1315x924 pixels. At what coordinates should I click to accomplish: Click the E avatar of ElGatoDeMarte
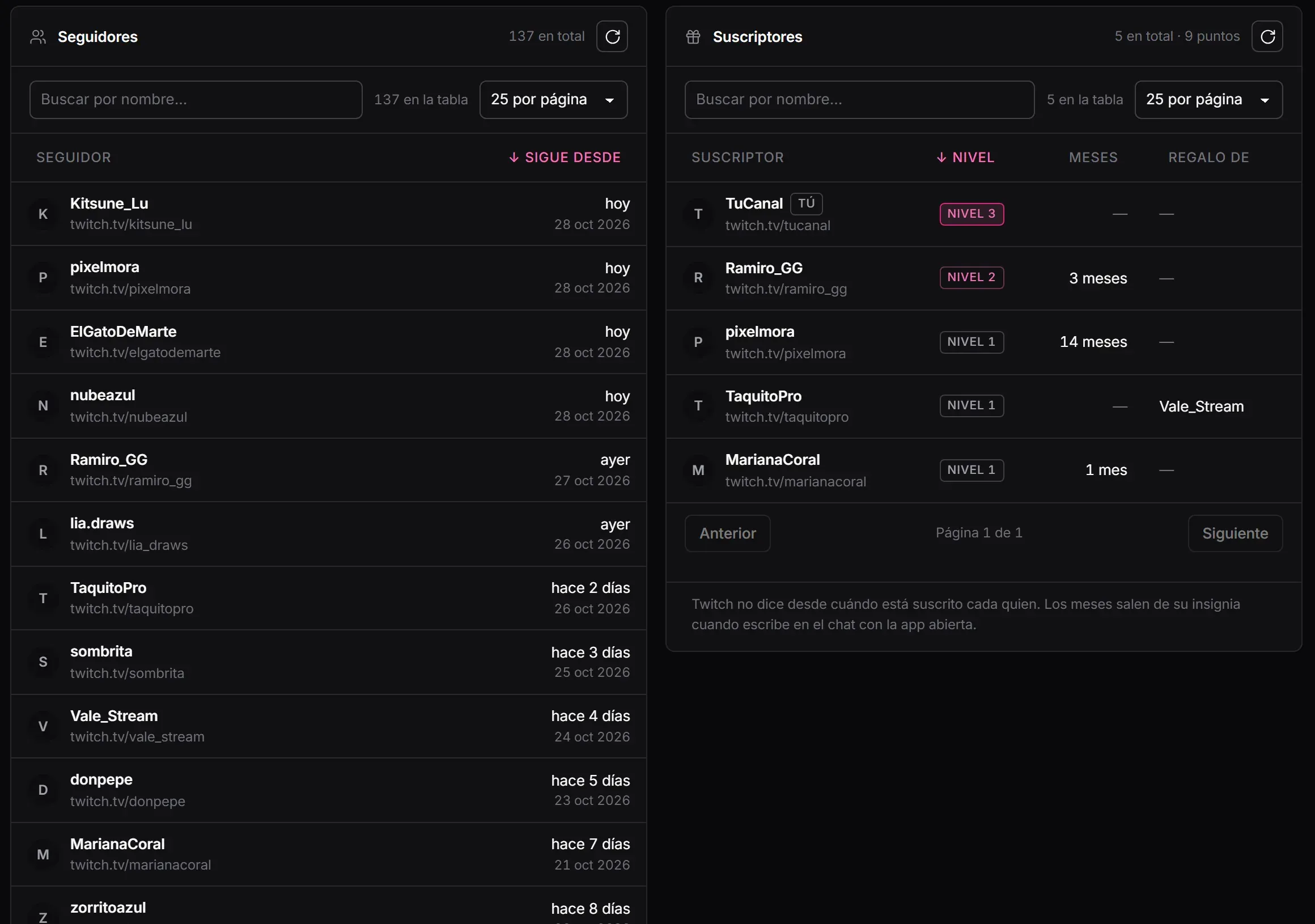pyautogui.click(x=43, y=342)
